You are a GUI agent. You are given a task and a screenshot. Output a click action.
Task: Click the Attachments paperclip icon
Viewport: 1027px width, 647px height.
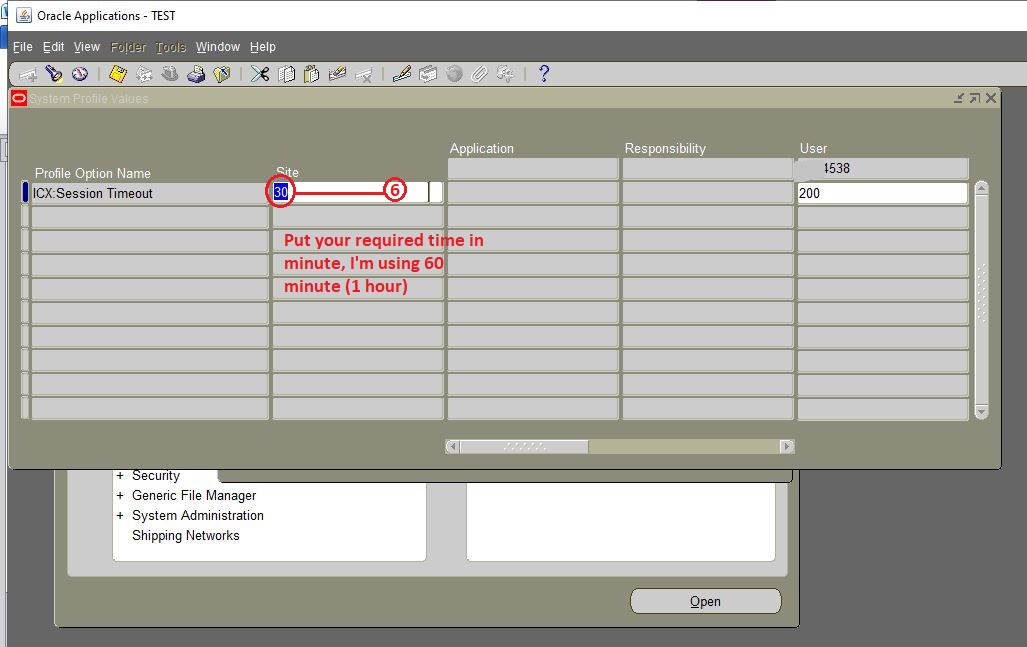(480, 73)
